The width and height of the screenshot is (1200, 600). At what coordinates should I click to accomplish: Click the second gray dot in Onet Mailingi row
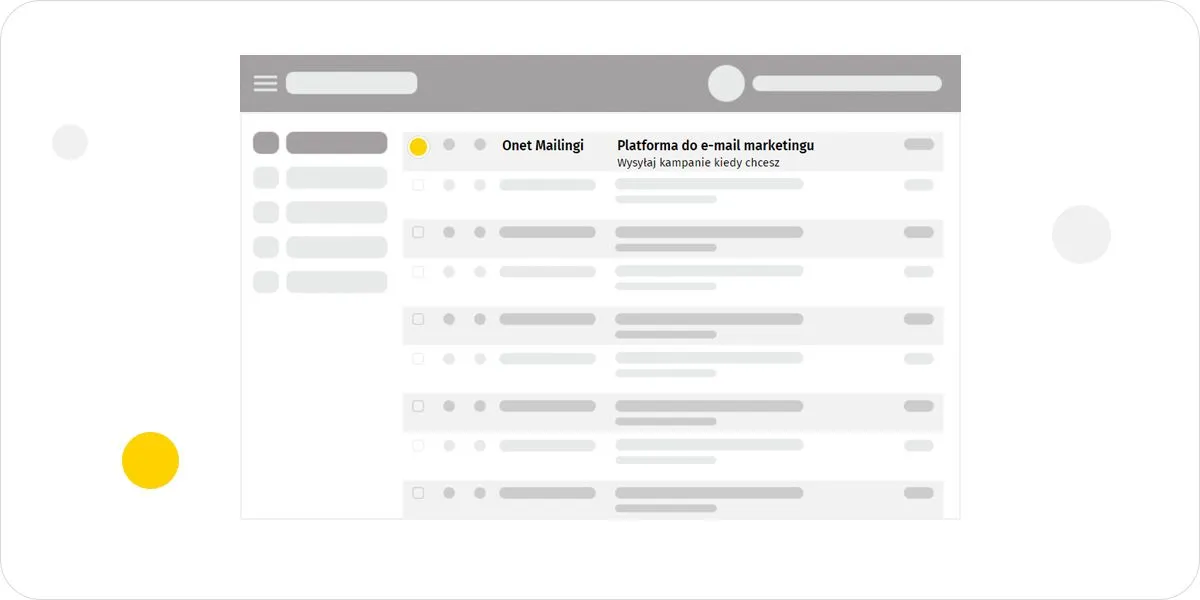(x=480, y=145)
